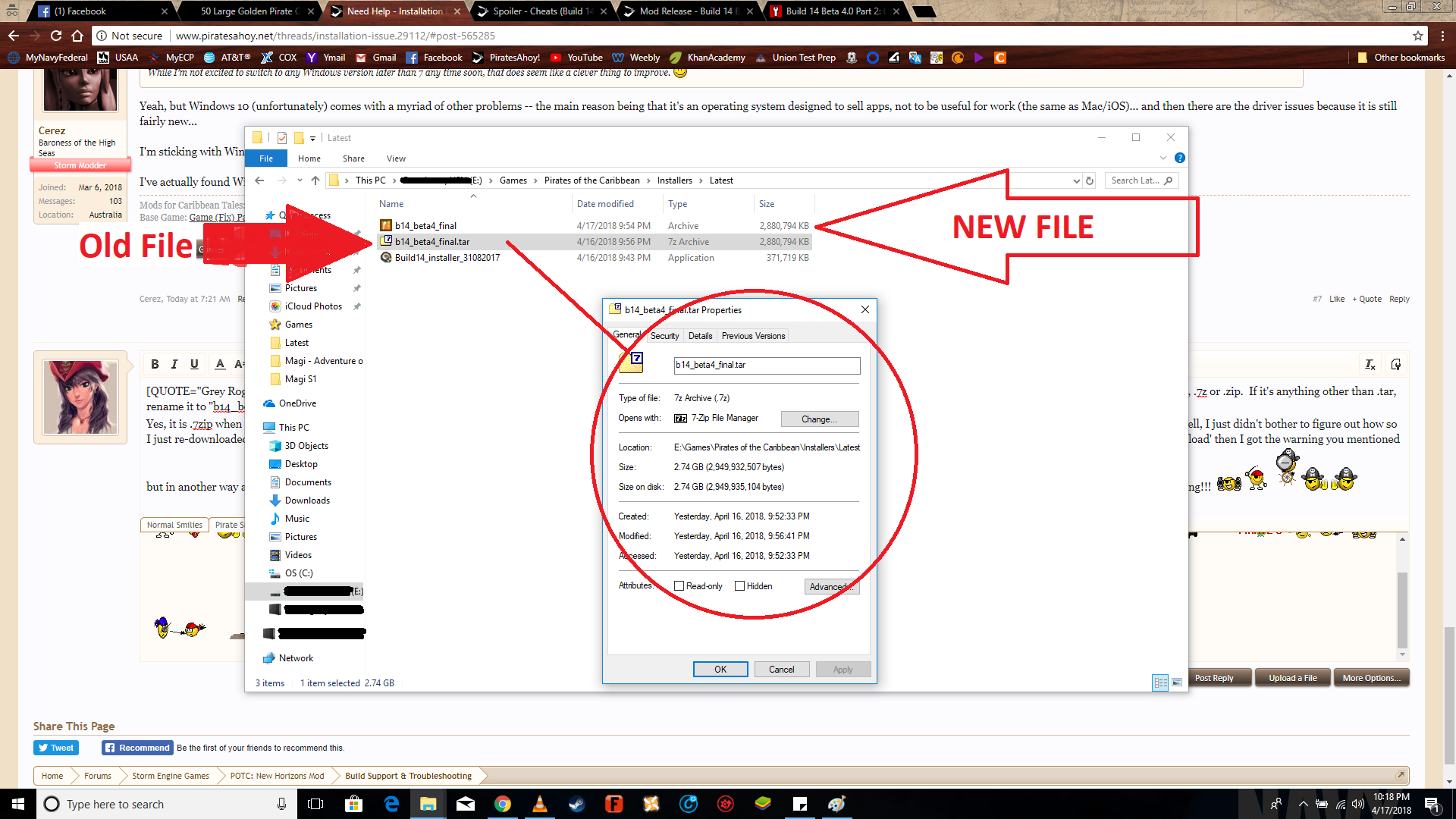Open the View tab in Explorer
This screenshot has height=819, width=1456.
396,158
